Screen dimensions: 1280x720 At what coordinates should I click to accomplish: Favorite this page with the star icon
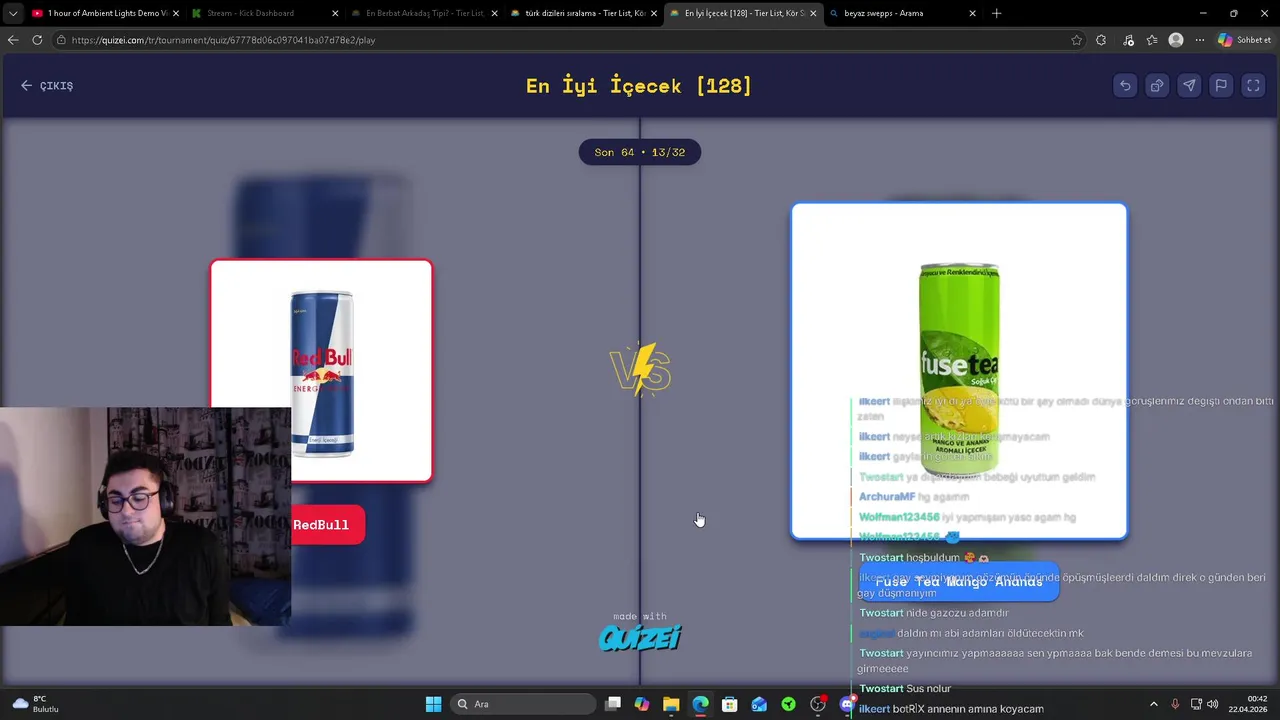(1076, 40)
